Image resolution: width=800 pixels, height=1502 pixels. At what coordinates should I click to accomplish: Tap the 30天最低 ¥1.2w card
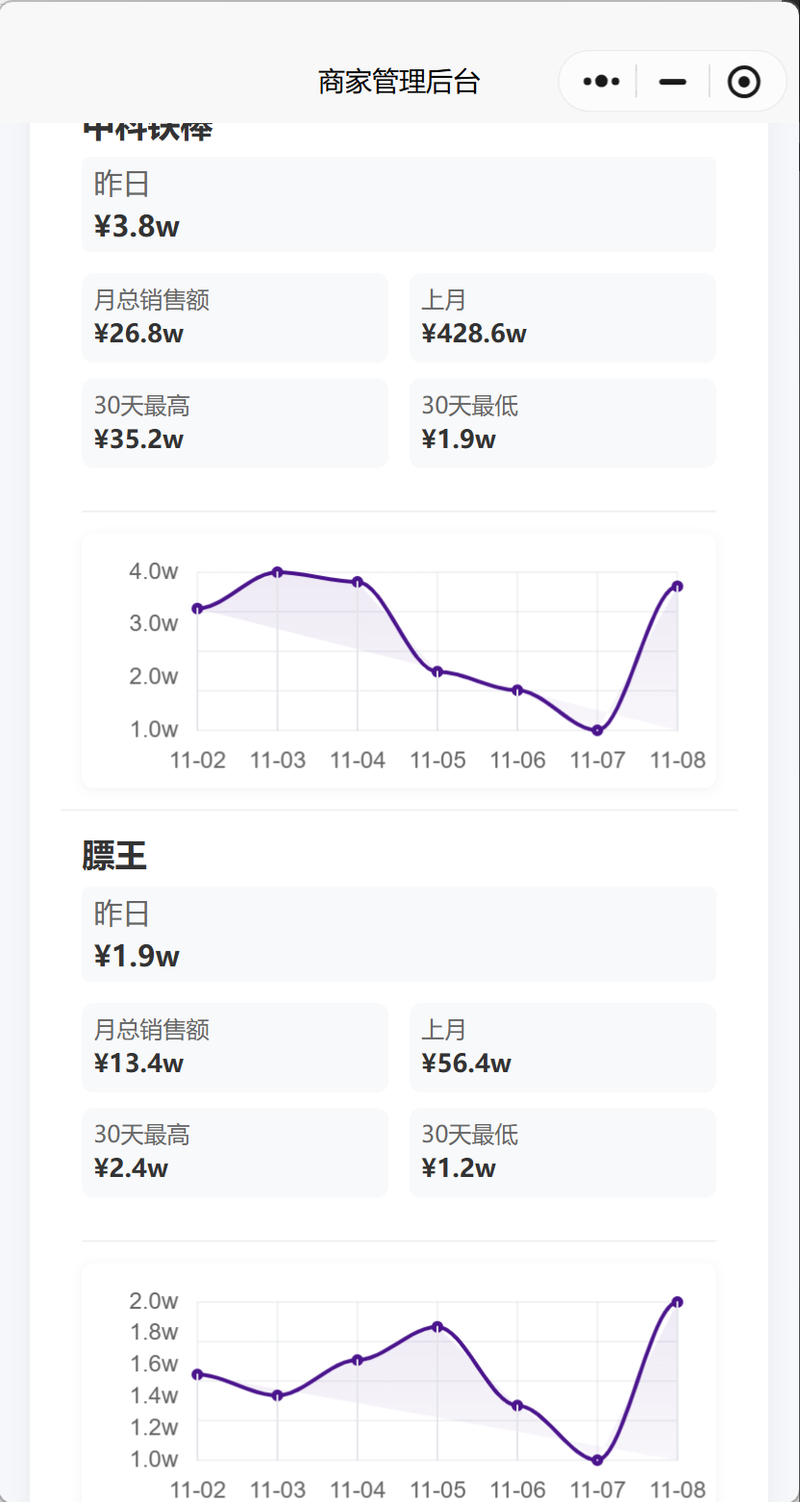(x=562, y=1153)
